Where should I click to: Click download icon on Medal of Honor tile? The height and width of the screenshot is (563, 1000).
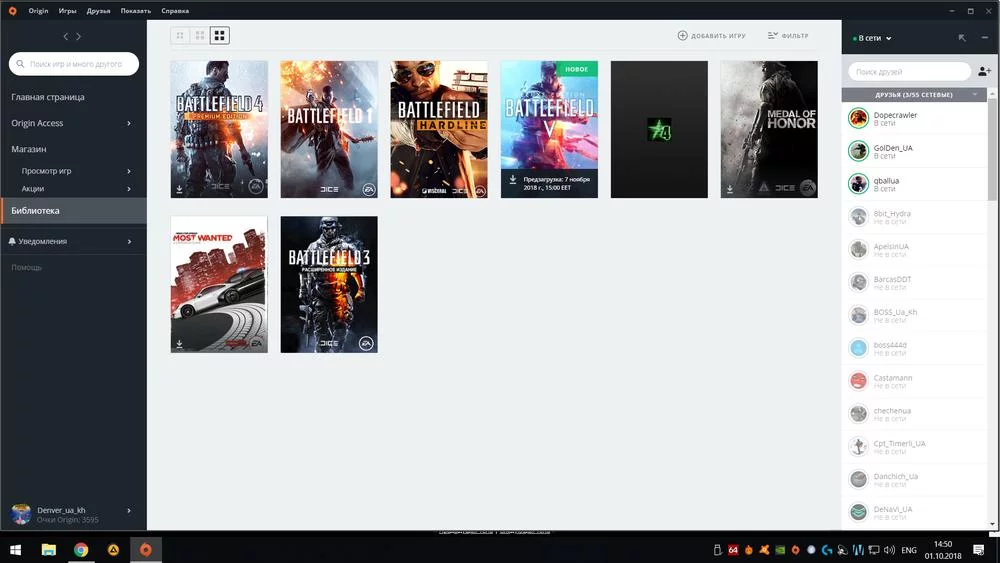pos(730,189)
